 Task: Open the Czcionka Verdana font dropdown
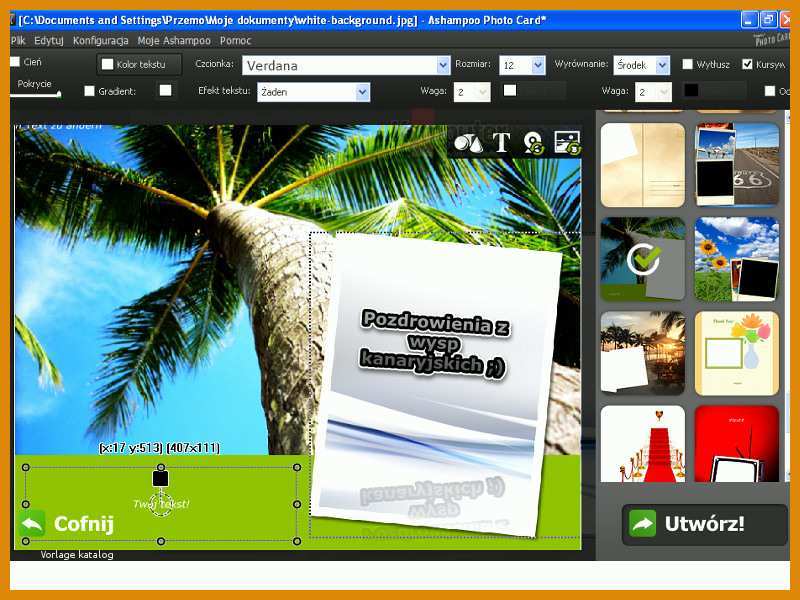[346, 65]
